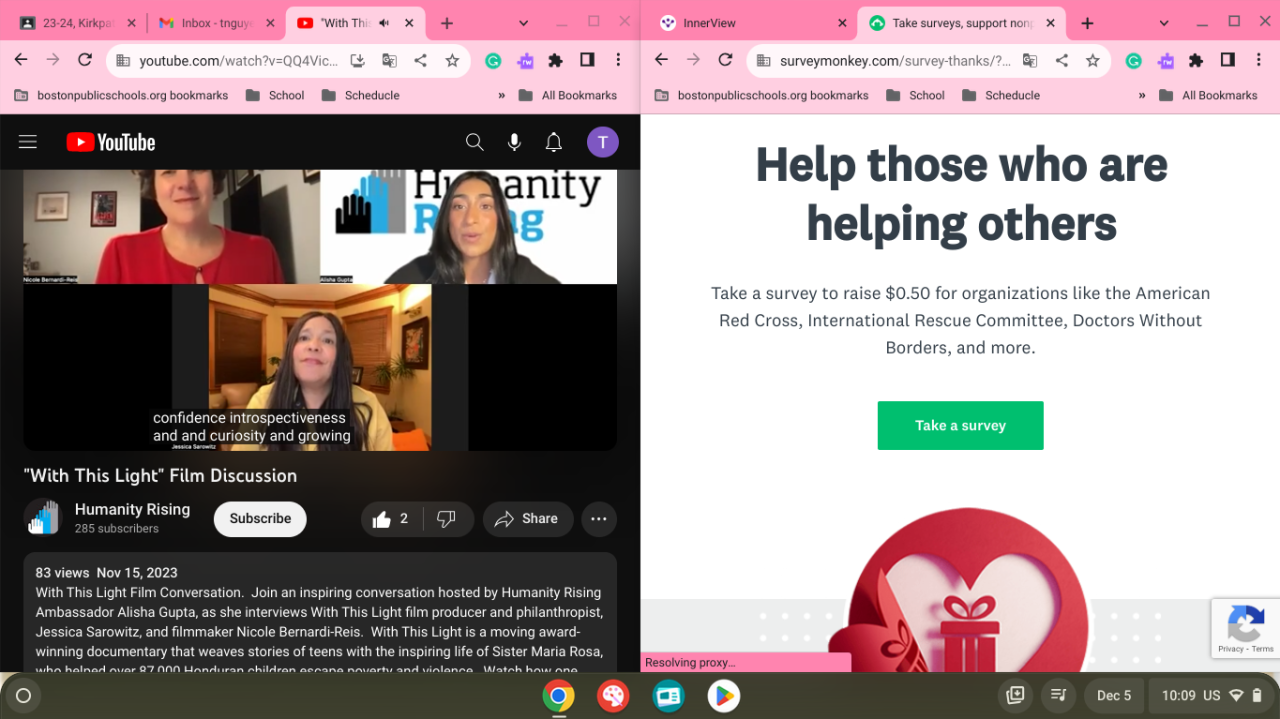Launch Play Store from the shelf
1280x719 pixels.
click(x=723, y=696)
